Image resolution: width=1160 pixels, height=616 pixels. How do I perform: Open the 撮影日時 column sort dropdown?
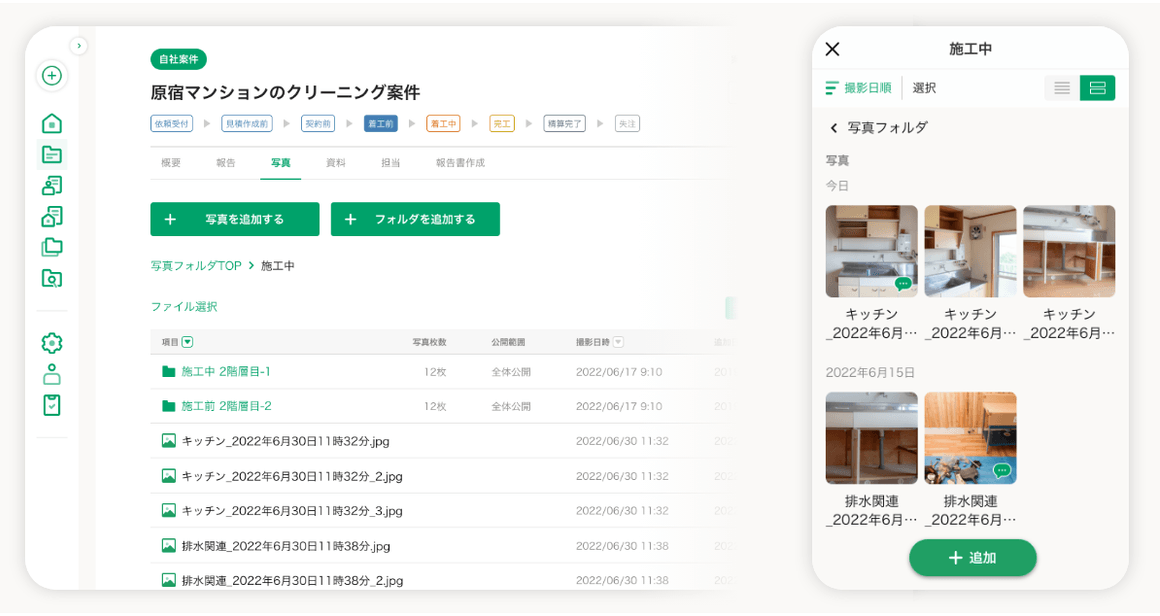click(618, 342)
